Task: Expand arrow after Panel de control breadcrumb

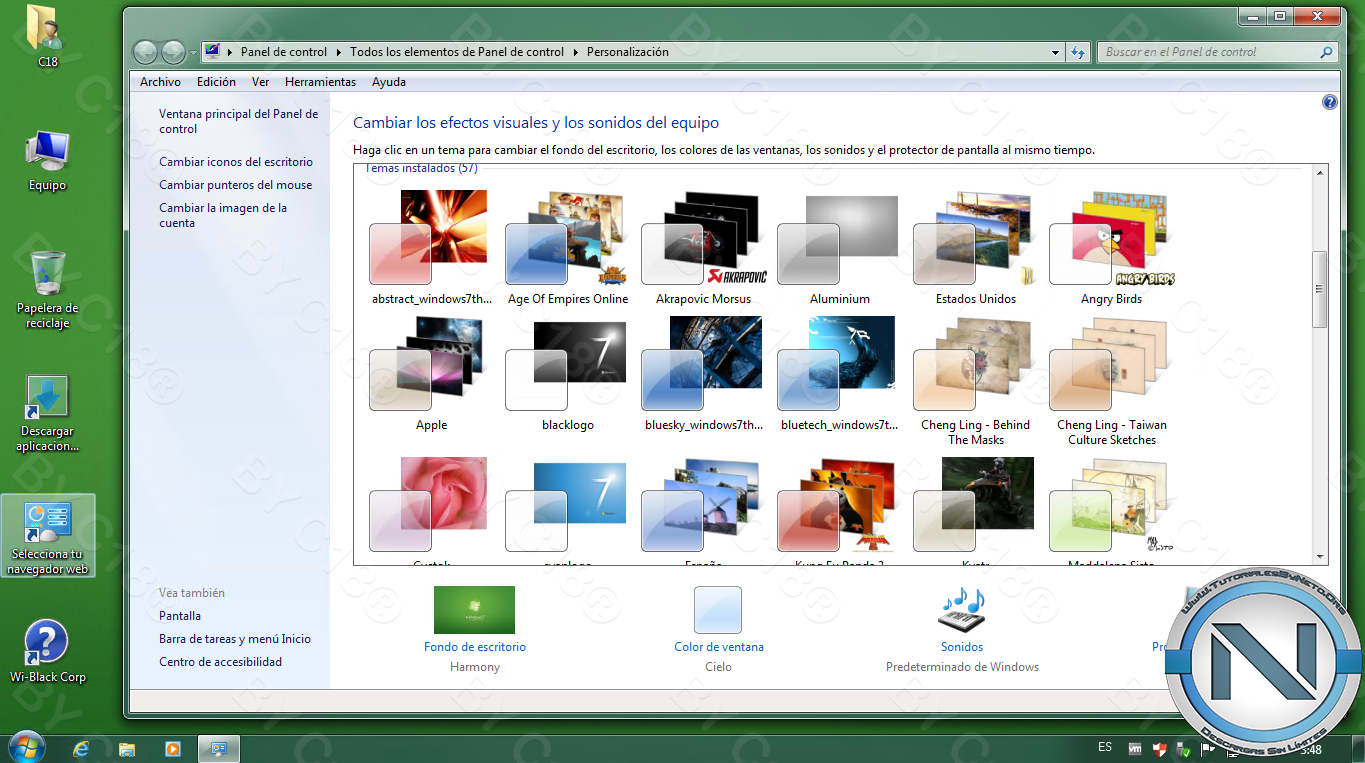Action: point(338,52)
